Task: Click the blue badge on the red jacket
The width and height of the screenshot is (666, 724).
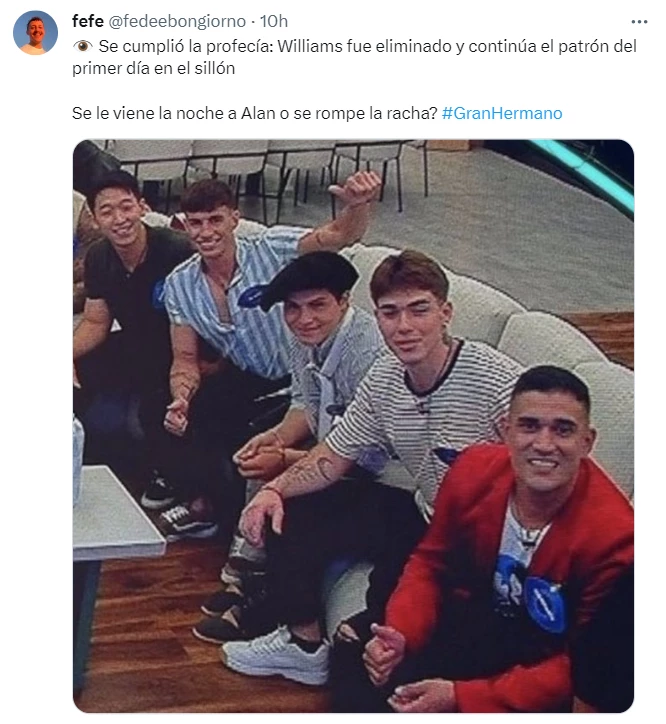Action: (x=545, y=604)
